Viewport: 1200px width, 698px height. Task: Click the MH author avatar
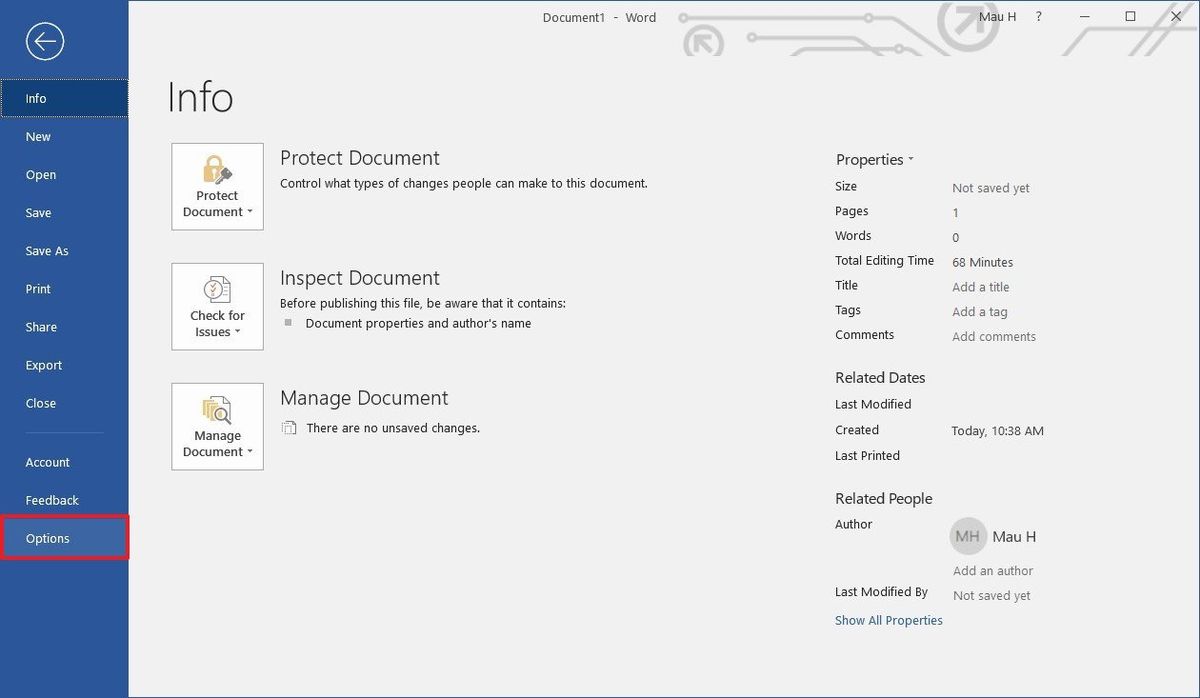(x=966, y=536)
